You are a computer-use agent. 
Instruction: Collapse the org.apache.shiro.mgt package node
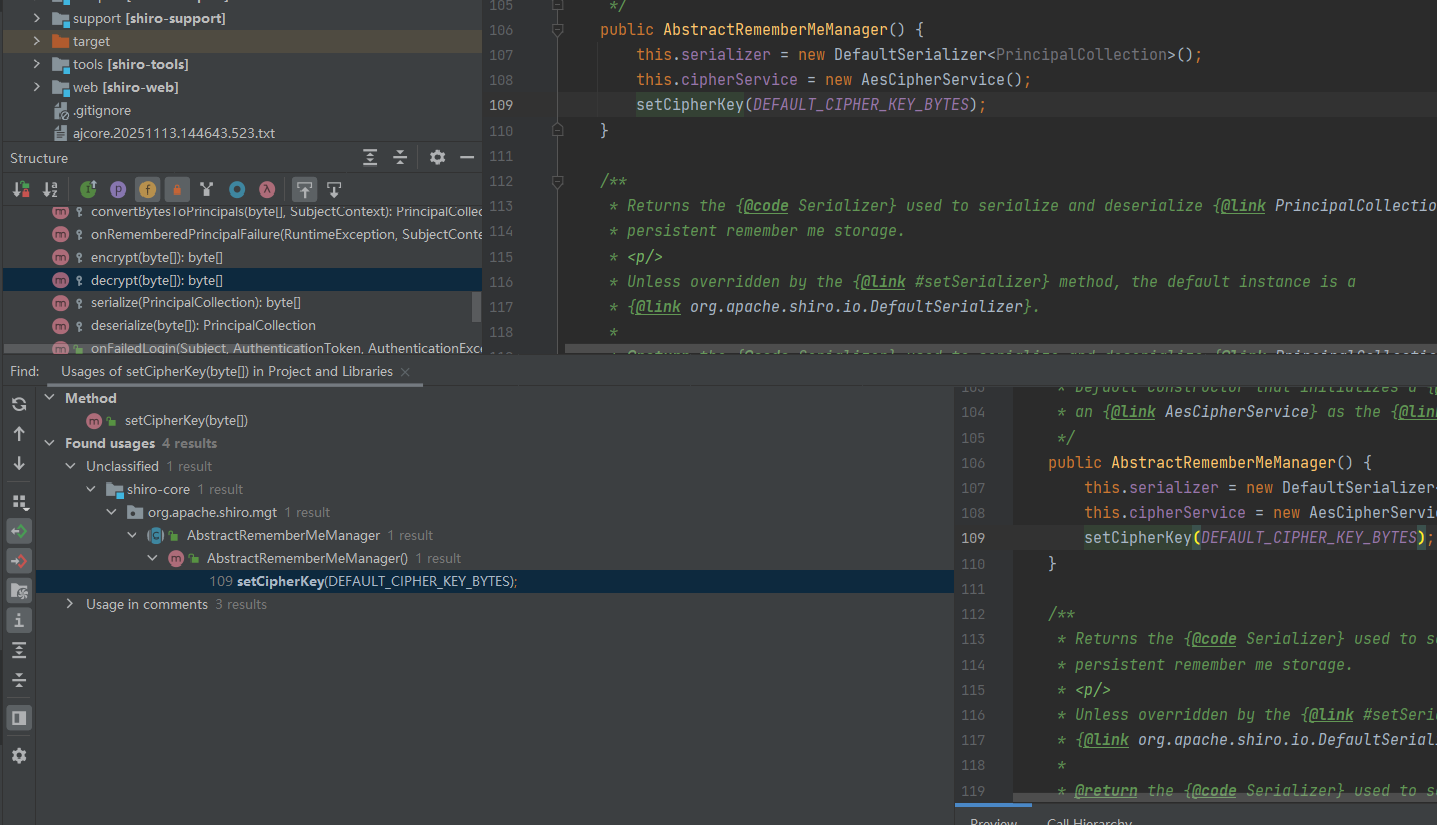coord(112,512)
